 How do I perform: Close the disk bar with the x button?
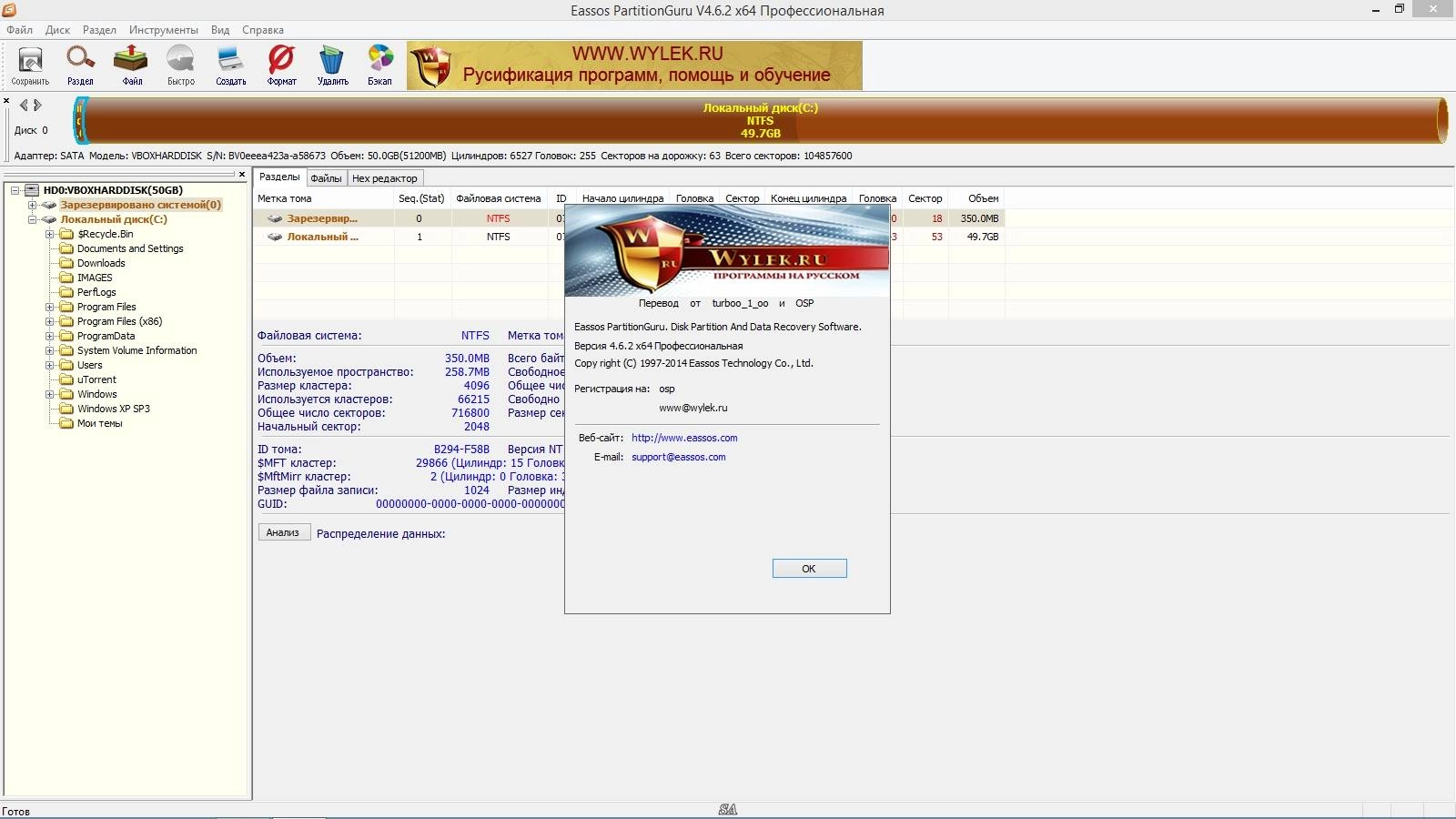click(x=6, y=101)
